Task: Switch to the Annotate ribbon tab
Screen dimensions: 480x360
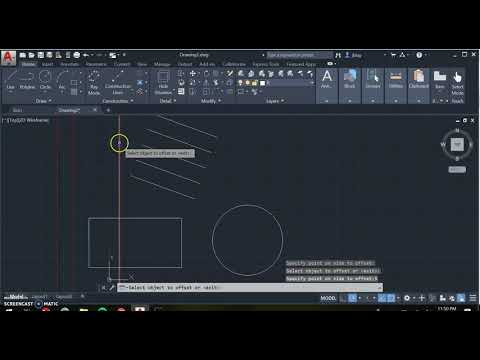Action: click(69, 64)
